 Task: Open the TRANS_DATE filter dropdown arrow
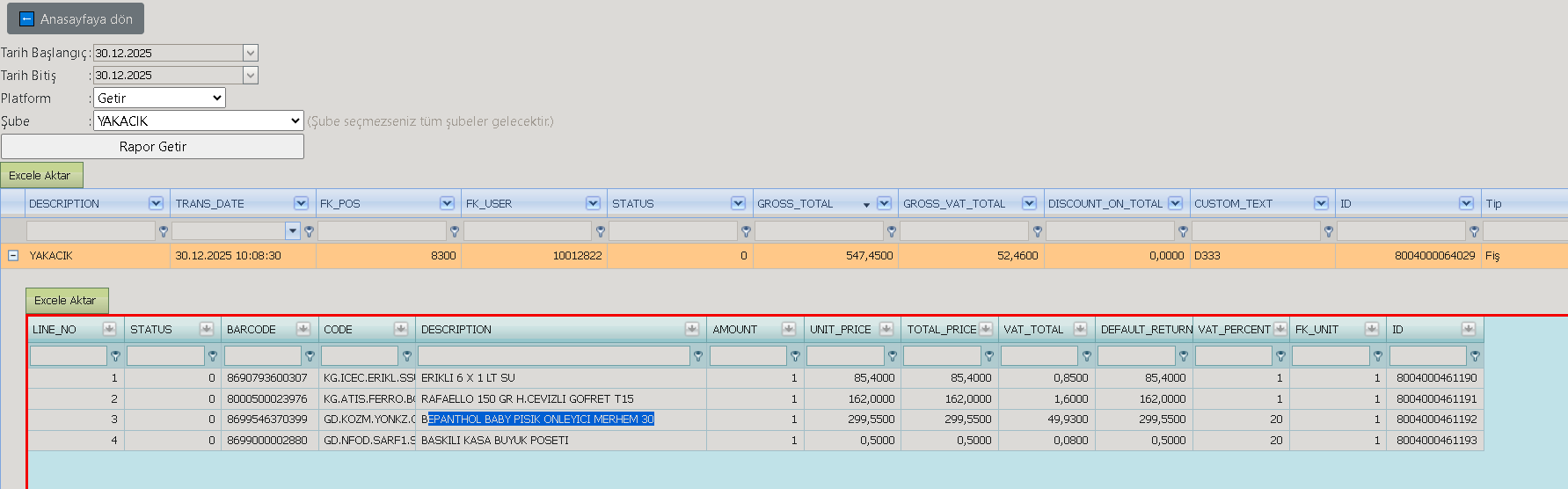coord(293,231)
